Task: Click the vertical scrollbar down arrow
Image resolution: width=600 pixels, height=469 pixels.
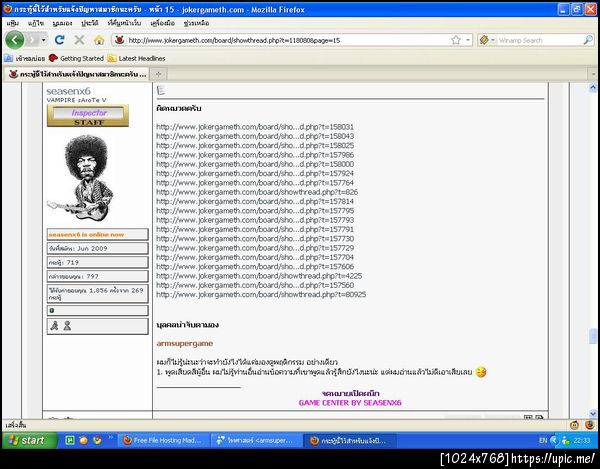Action: click(x=593, y=413)
